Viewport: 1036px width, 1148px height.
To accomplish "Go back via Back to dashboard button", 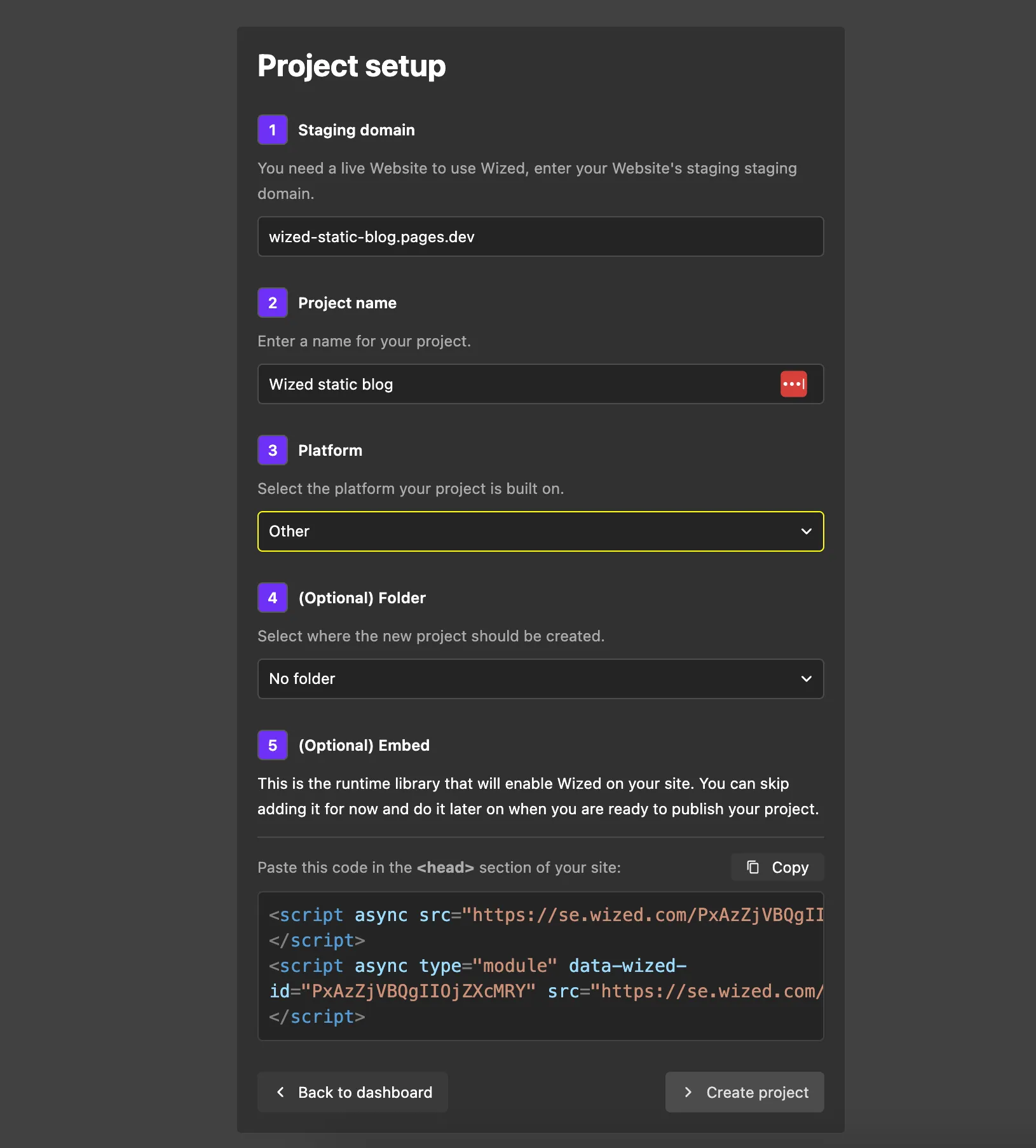I will pyautogui.click(x=353, y=1092).
